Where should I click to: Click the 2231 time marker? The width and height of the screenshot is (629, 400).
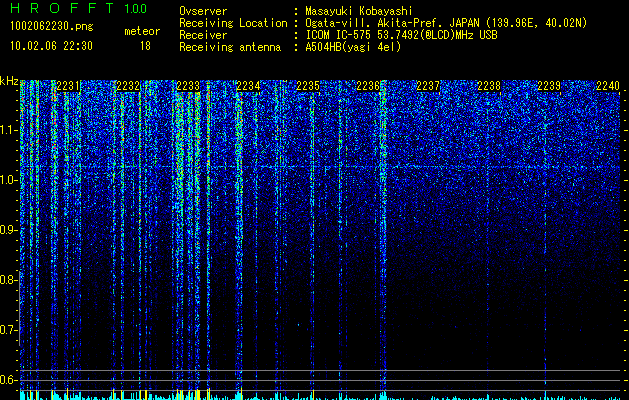point(69,86)
